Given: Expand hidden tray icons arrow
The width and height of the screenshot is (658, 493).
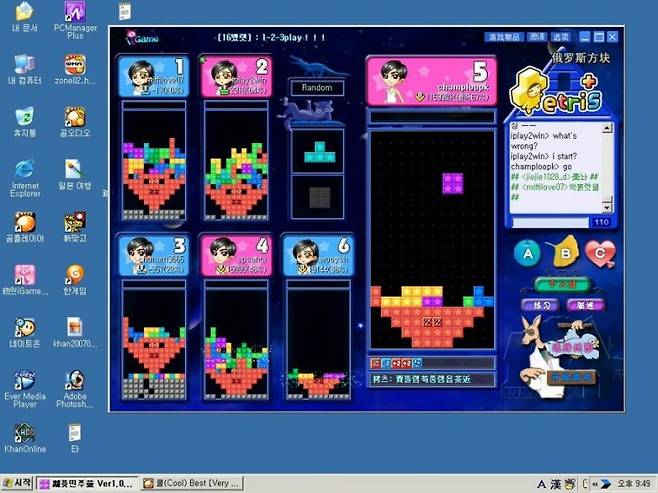Looking at the screenshot, I should click(595, 484).
